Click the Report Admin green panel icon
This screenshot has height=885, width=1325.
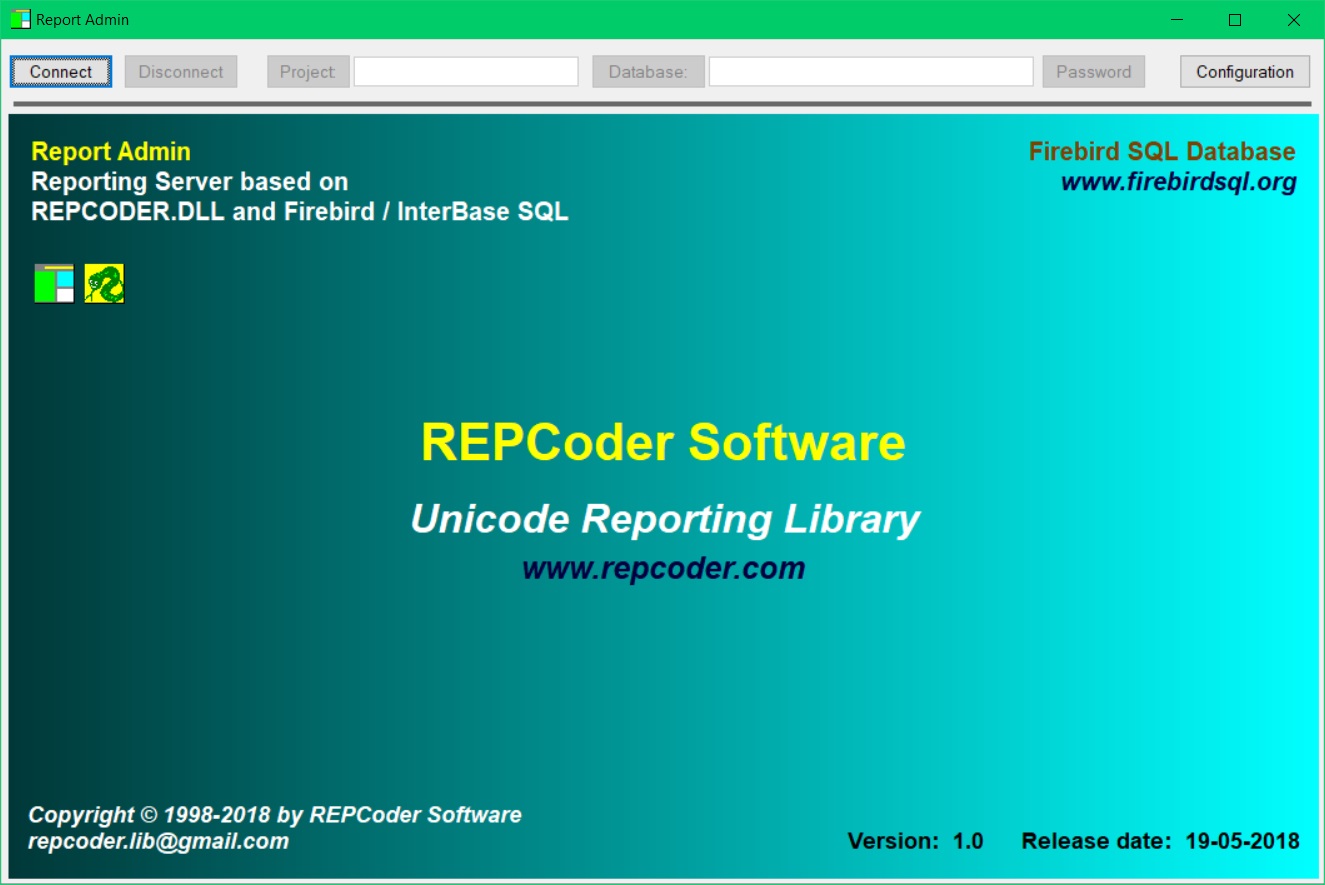coord(54,284)
